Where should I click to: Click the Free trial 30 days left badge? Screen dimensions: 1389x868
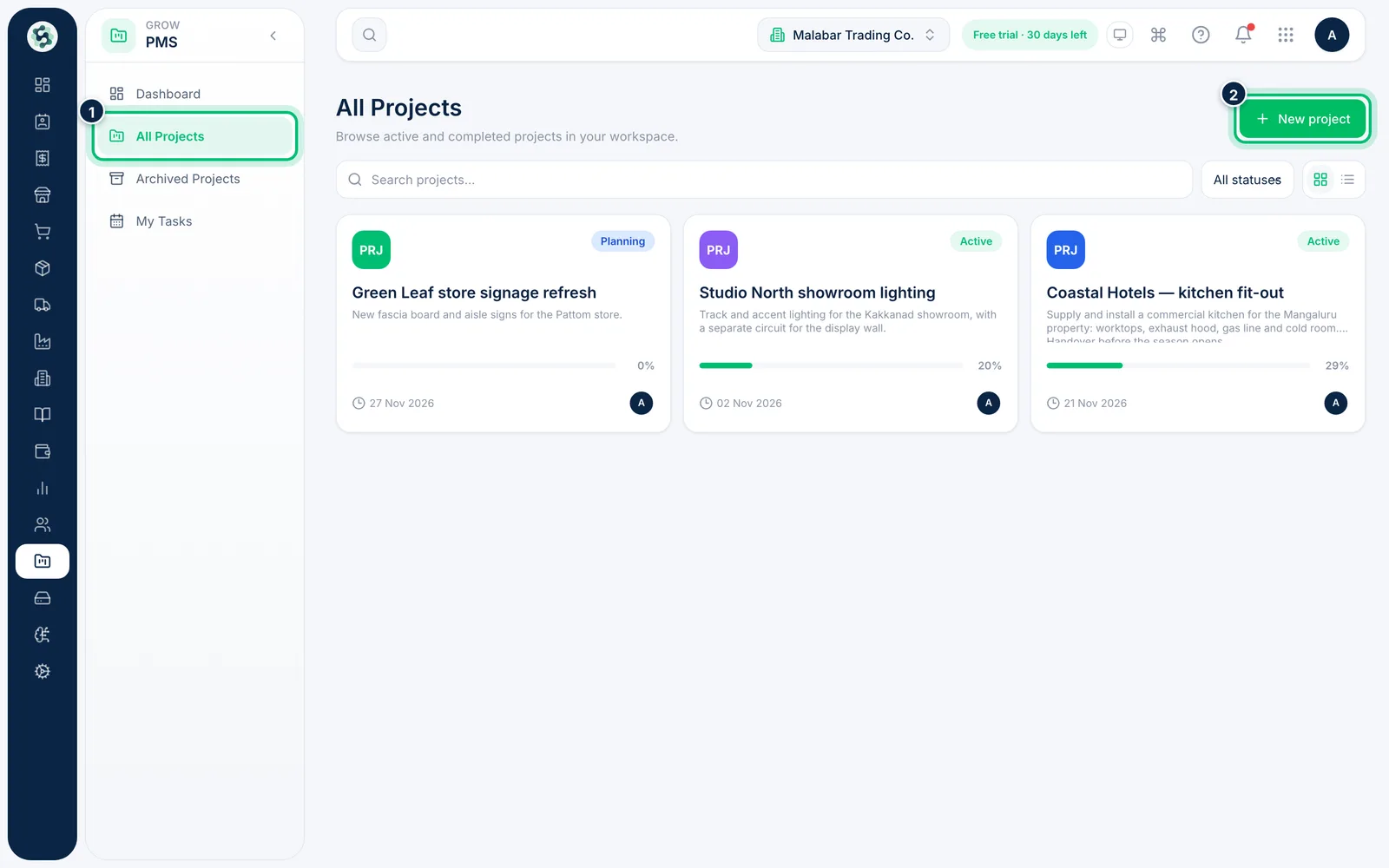[x=1030, y=35]
